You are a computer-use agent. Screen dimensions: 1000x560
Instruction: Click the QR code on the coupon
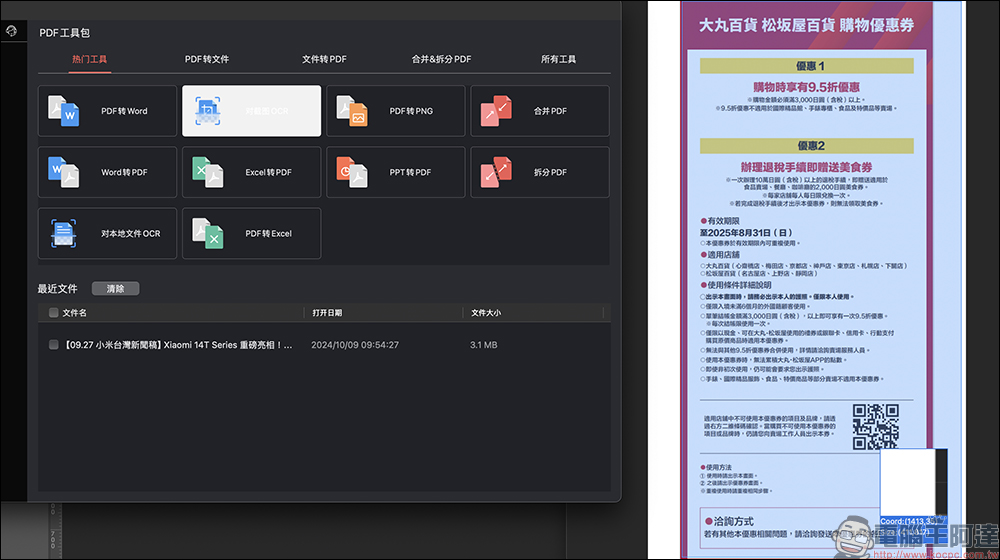coord(875,427)
